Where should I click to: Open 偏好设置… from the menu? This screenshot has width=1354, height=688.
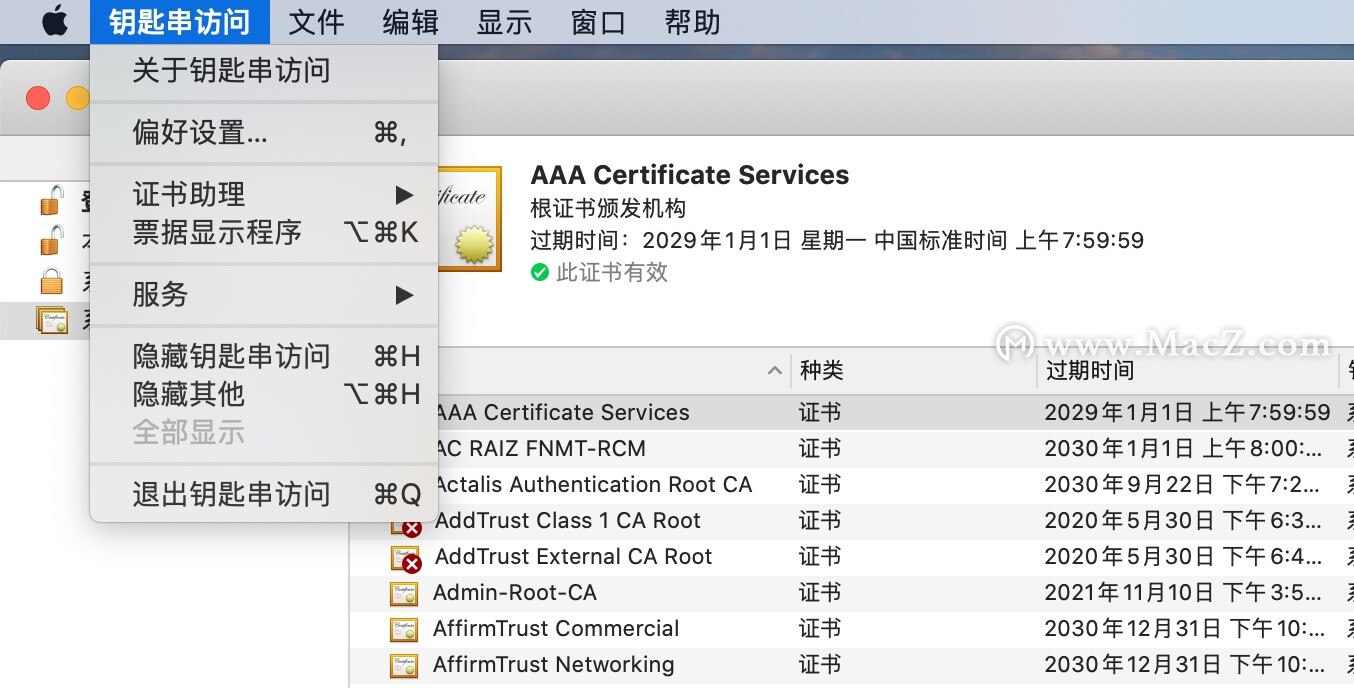point(264,132)
